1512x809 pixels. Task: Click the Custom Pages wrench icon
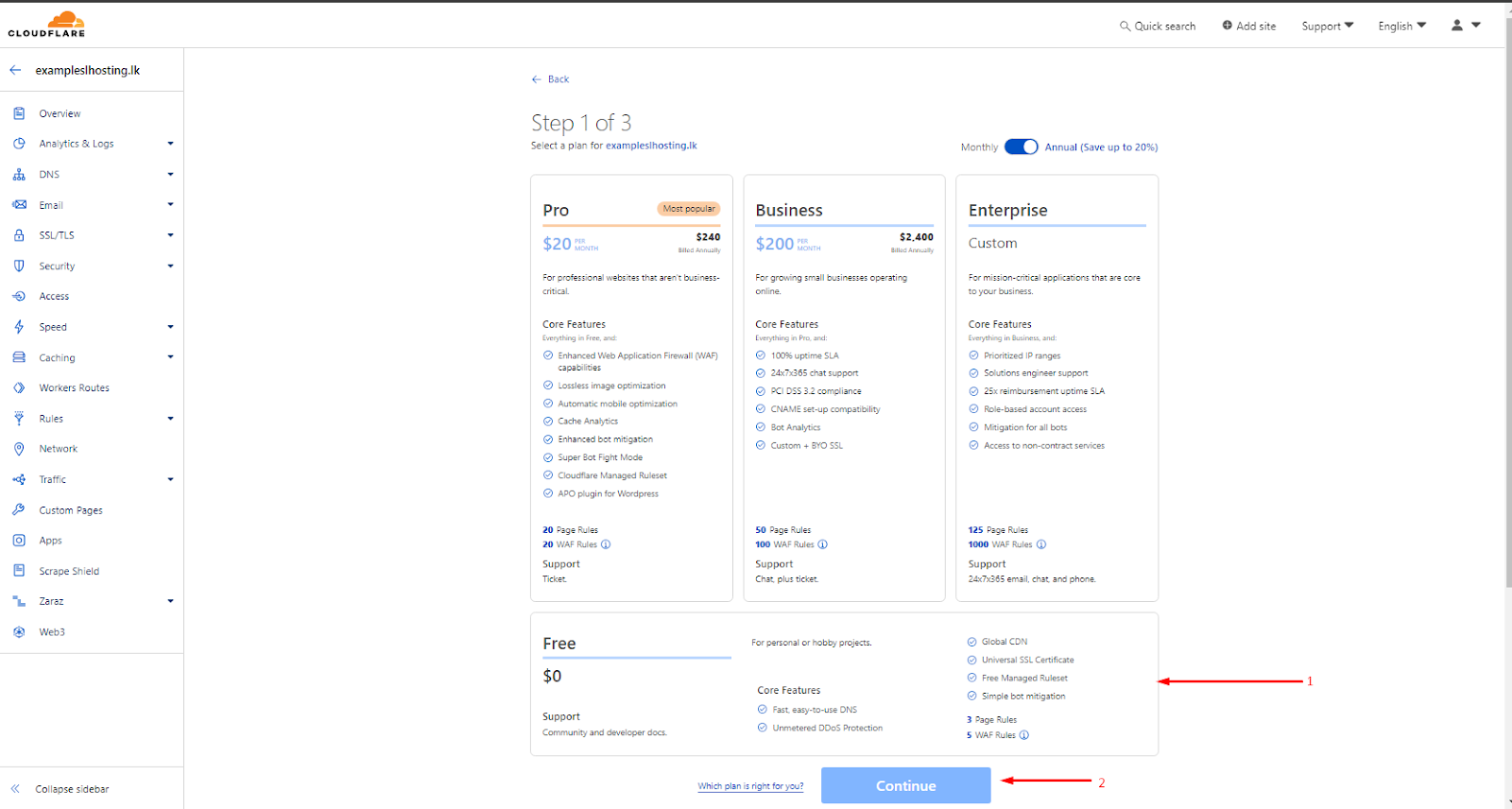pos(19,510)
